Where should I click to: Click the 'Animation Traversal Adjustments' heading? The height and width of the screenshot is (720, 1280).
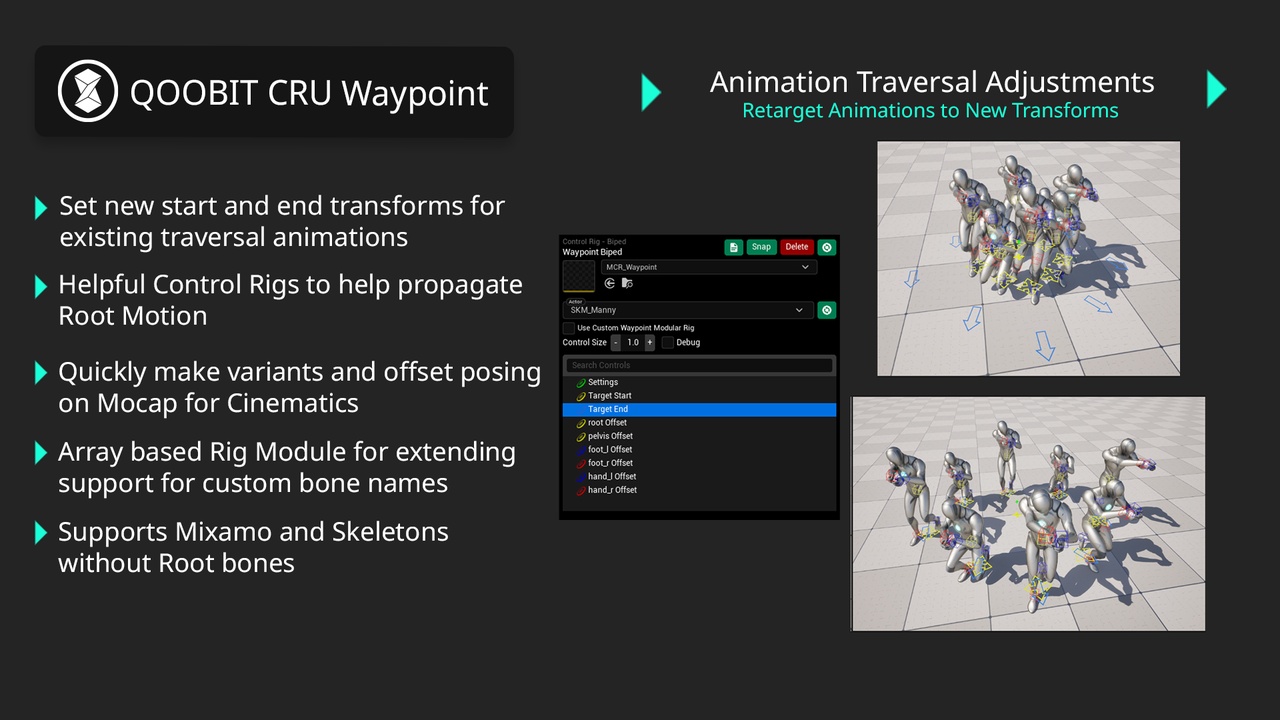point(932,82)
